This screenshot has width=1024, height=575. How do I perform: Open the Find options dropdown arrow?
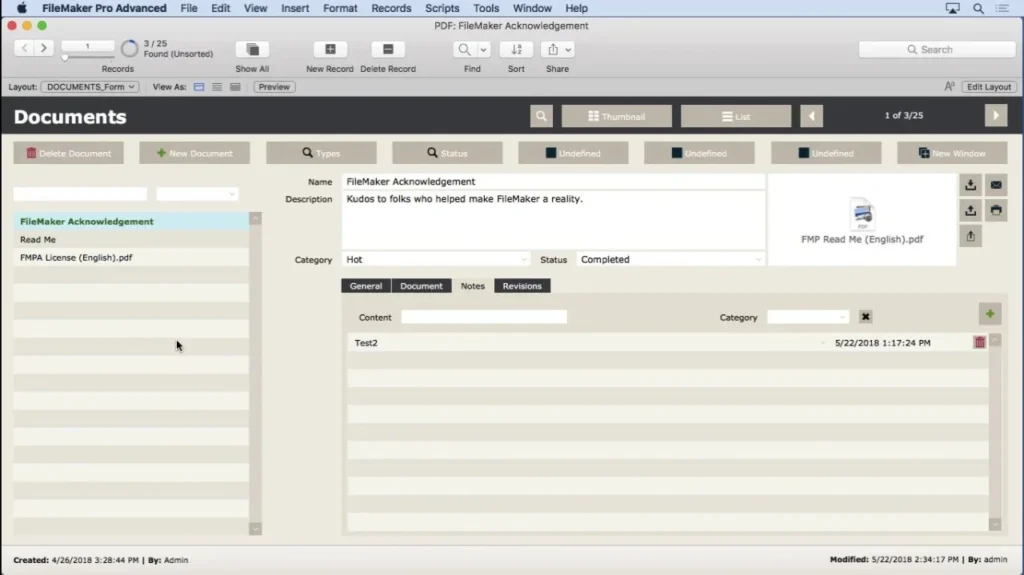point(483,50)
